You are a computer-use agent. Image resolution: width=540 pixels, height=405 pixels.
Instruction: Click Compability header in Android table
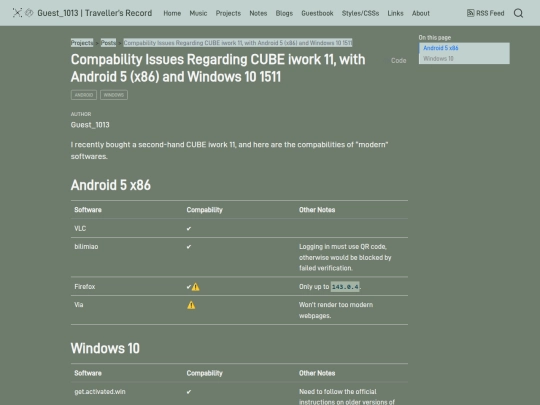pyautogui.click(x=205, y=210)
